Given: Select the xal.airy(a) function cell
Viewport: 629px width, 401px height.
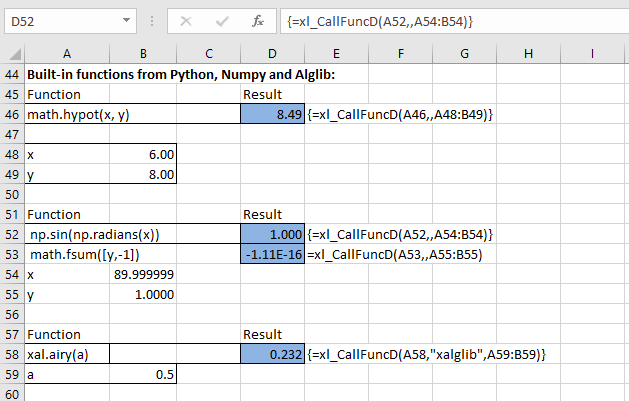Looking at the screenshot, I should click(68, 354).
